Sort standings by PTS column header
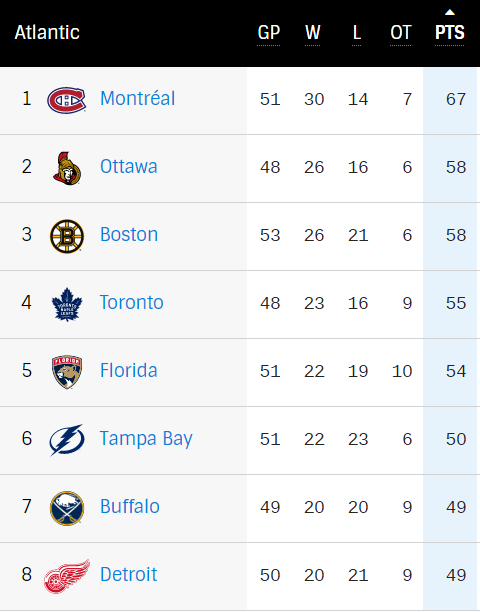 450,32
